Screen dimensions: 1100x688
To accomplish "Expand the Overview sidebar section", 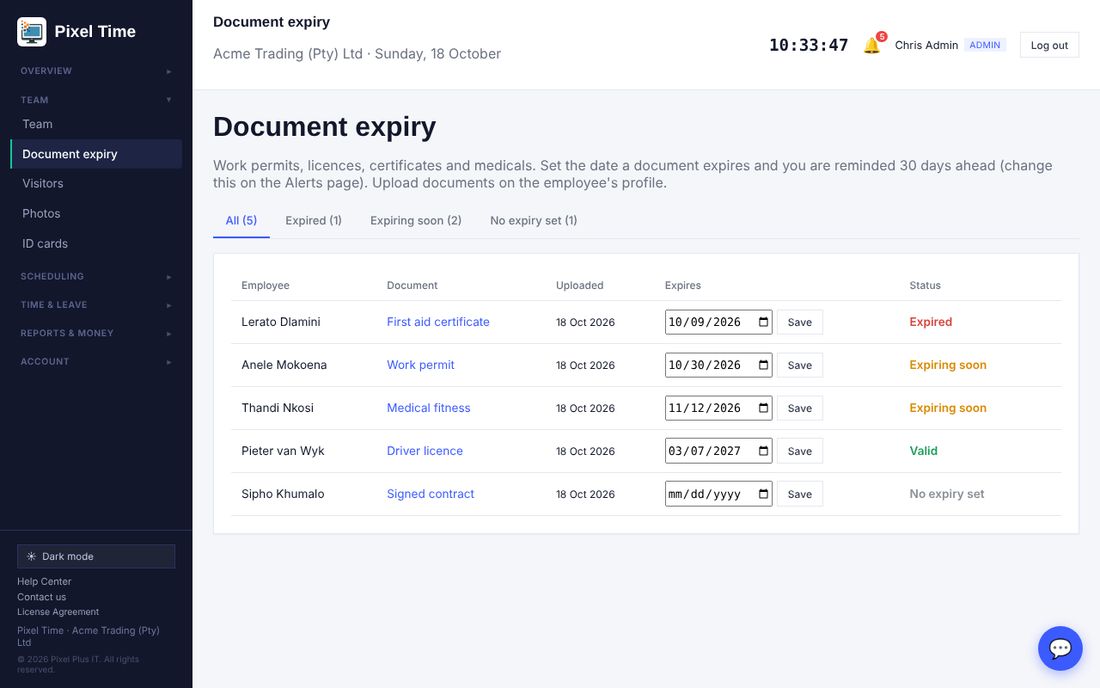I will pyautogui.click(x=96, y=71).
